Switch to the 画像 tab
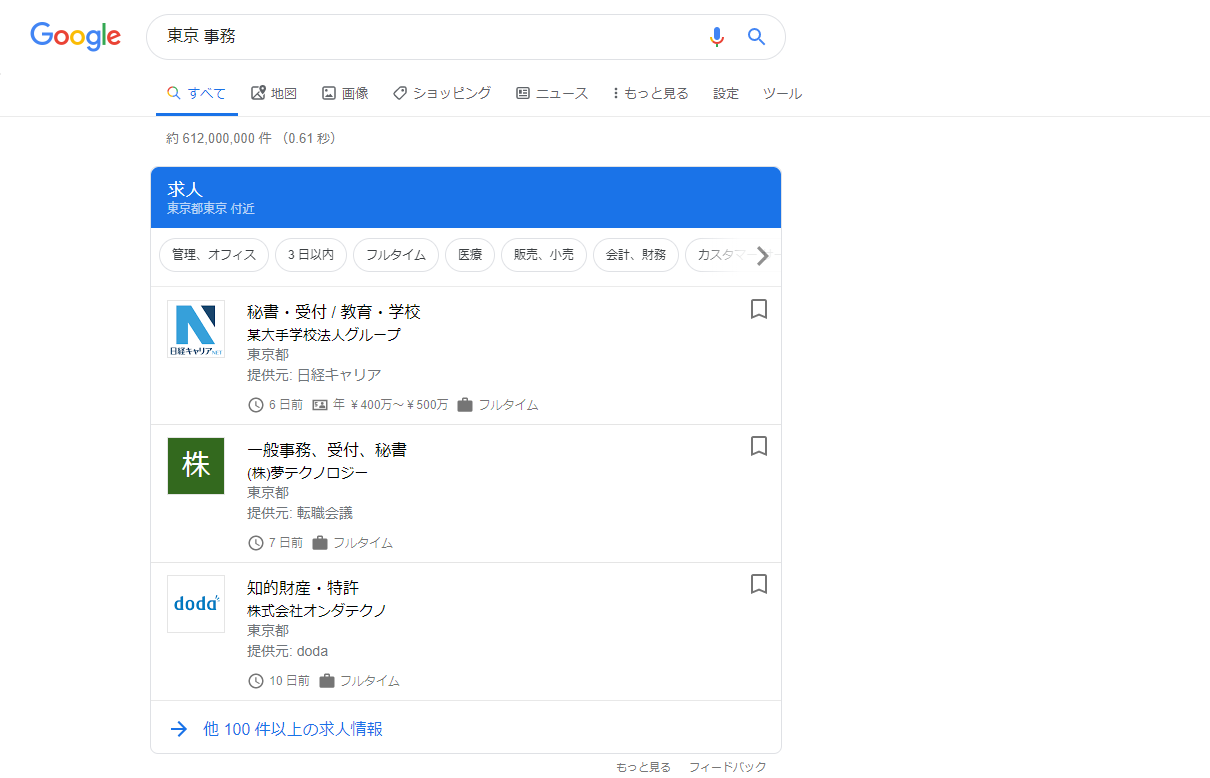1210x778 pixels. pos(345,93)
